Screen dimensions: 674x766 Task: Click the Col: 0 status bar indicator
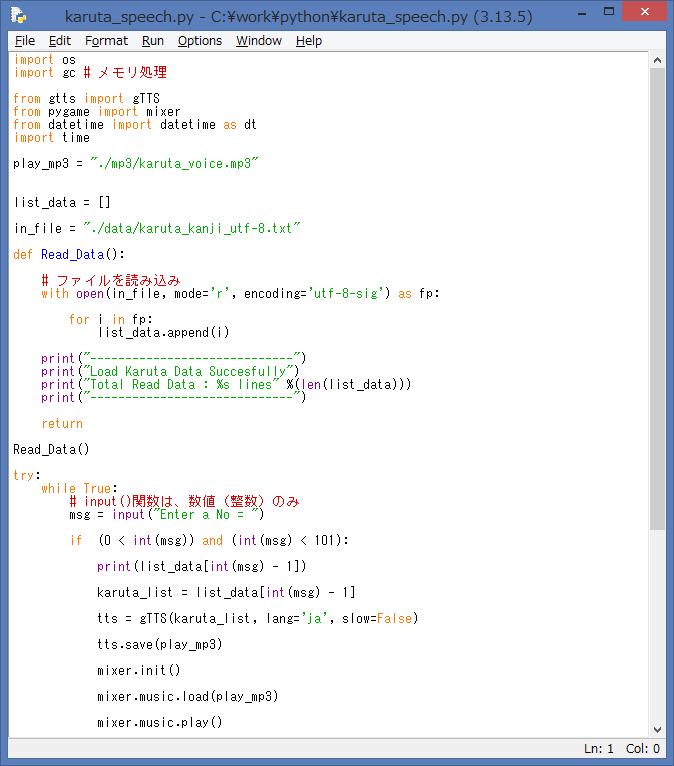tap(643, 748)
